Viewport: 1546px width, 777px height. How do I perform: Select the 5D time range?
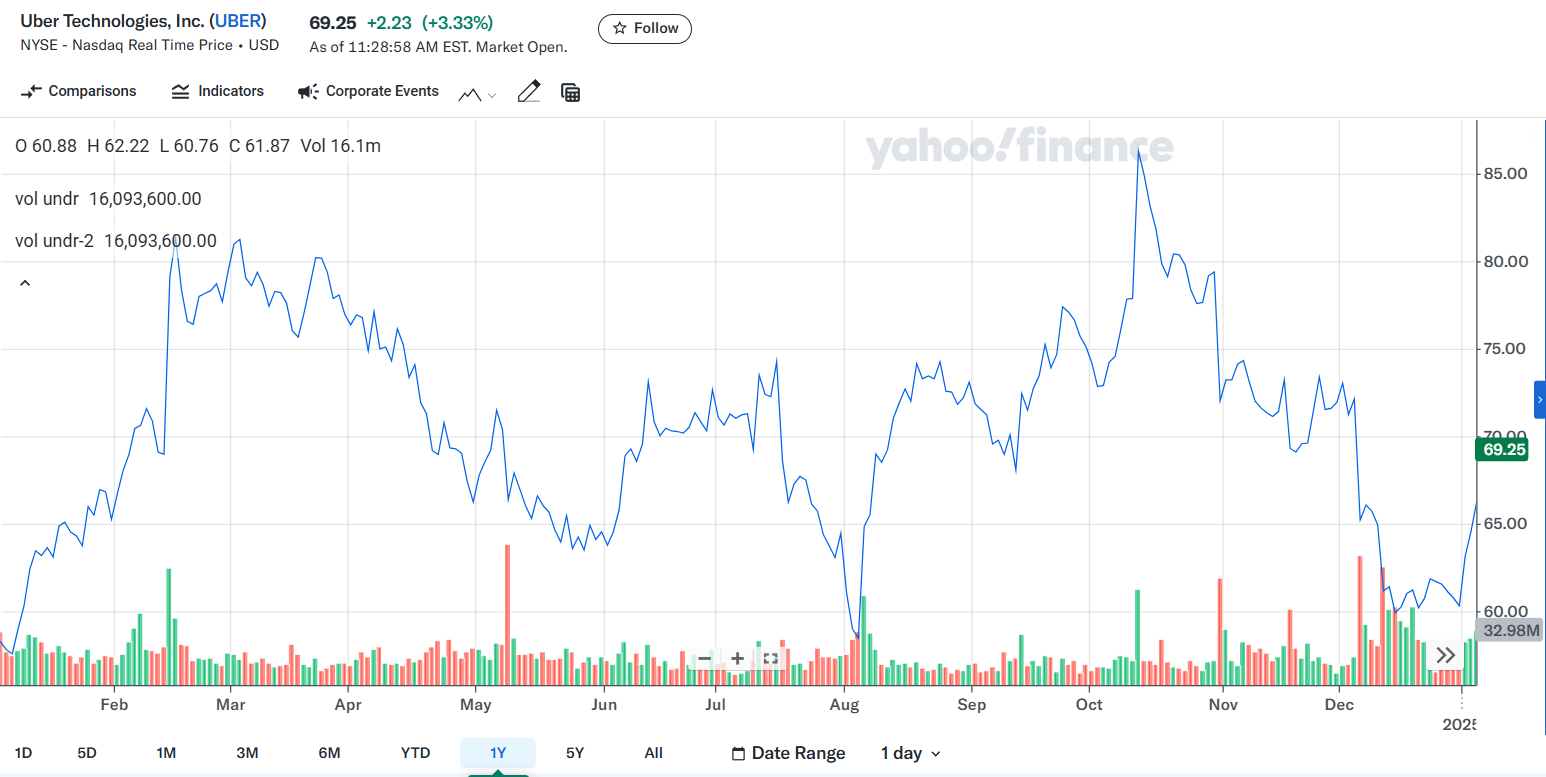(87, 753)
